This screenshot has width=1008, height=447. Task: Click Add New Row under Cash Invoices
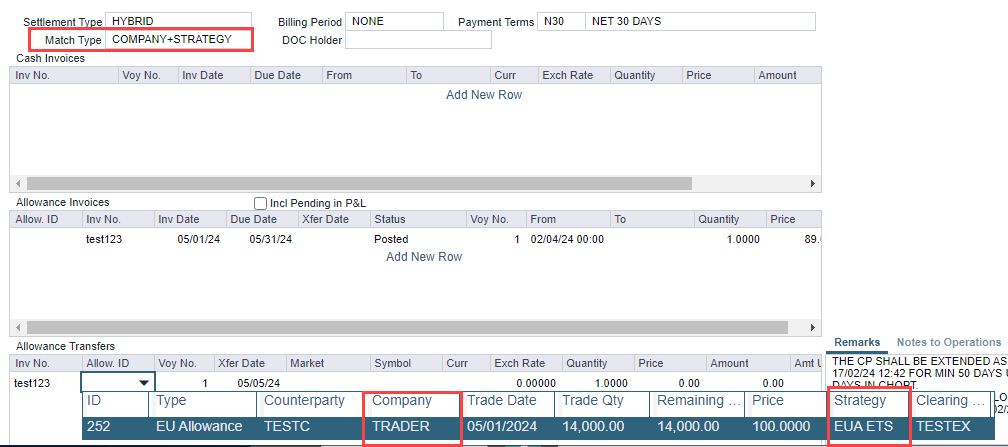click(x=484, y=95)
